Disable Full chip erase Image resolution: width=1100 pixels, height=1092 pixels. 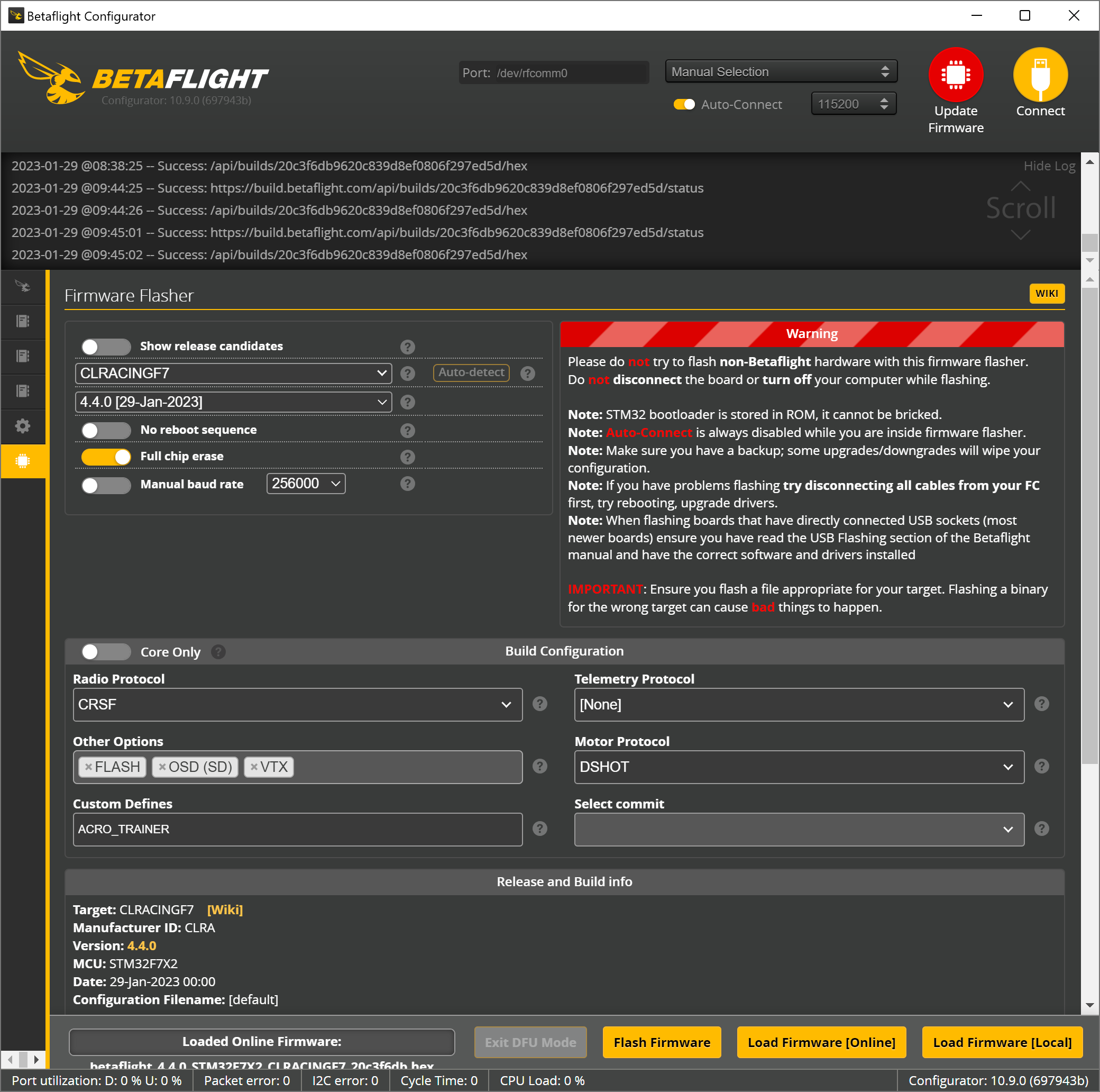tap(105, 456)
